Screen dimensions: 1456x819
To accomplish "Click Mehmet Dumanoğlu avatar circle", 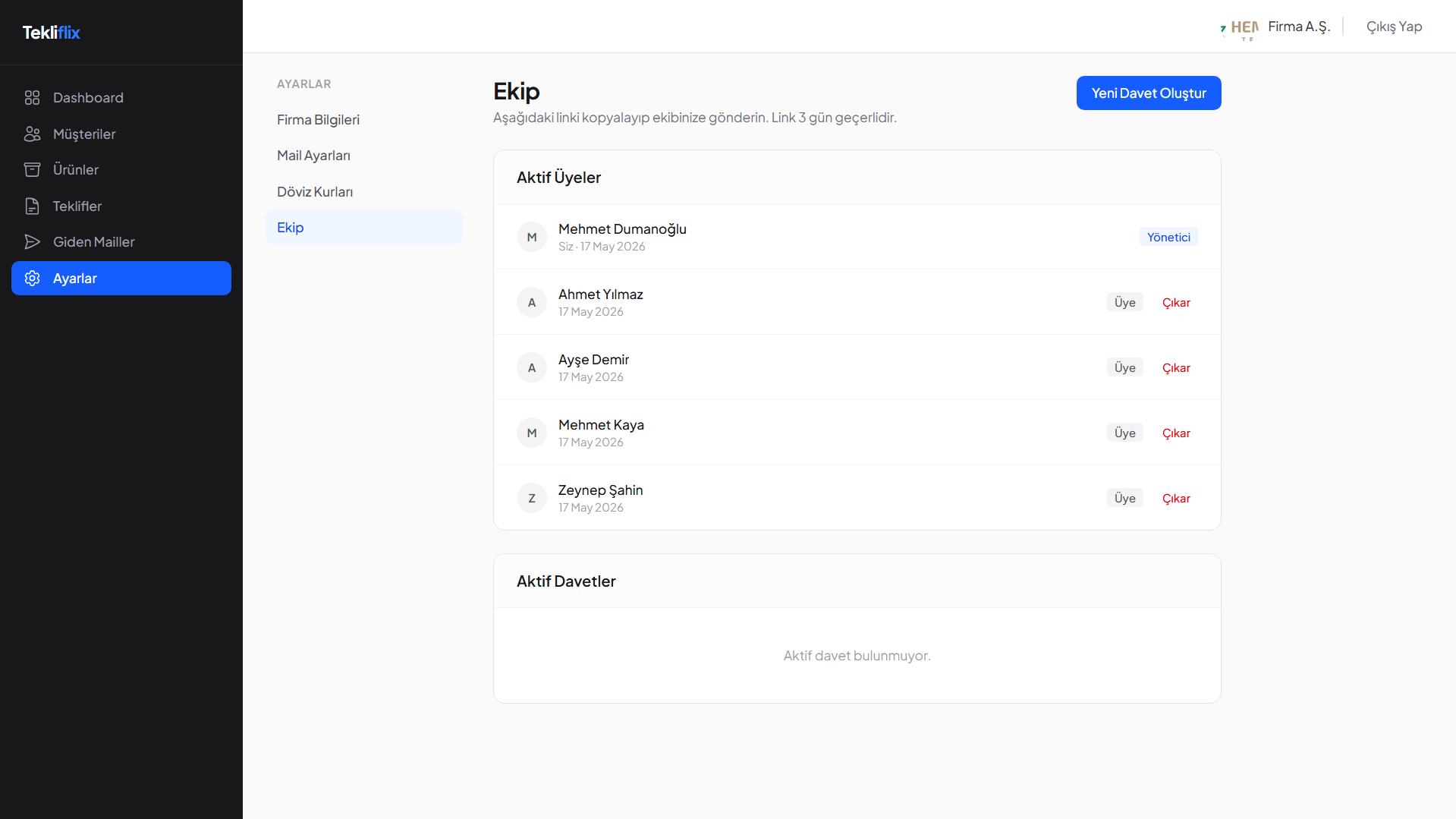I will (x=532, y=237).
